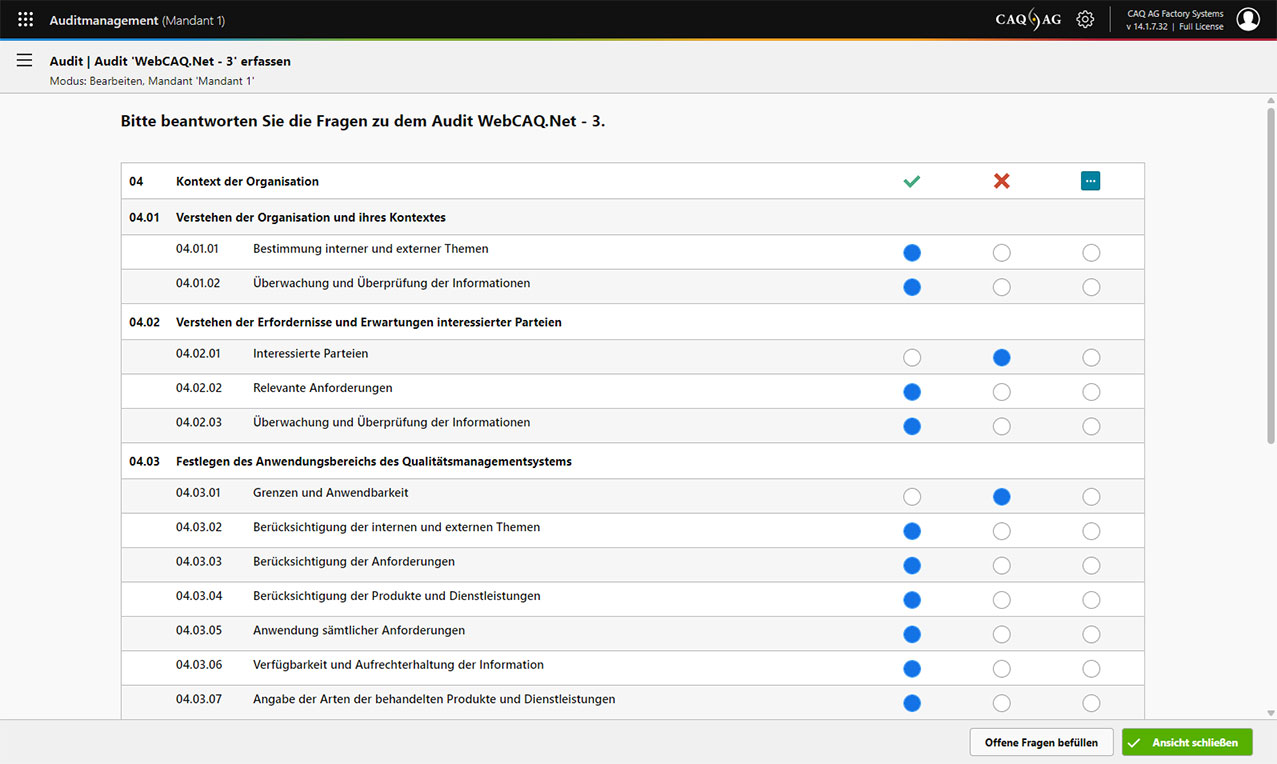The image size is (1277, 764).
Task: Click the question number 04.03.07
Action: [x=199, y=699]
